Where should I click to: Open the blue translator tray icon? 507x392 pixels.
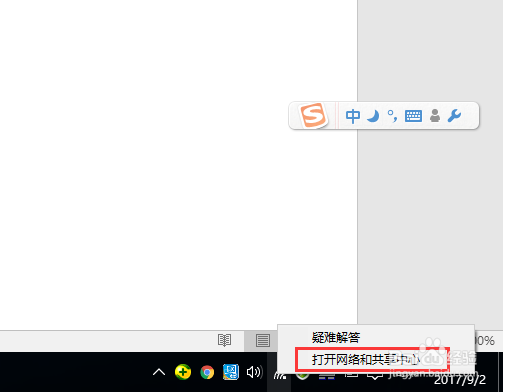tap(231, 372)
